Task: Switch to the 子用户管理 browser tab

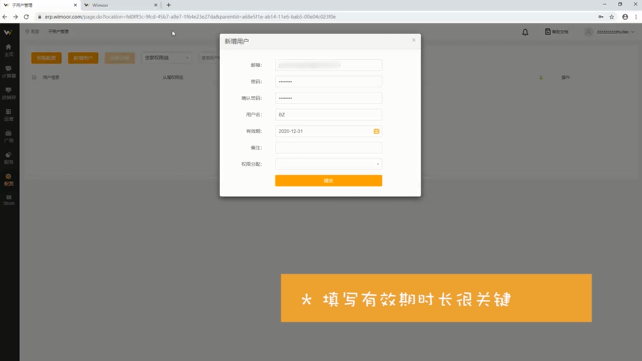Action: click(40, 5)
